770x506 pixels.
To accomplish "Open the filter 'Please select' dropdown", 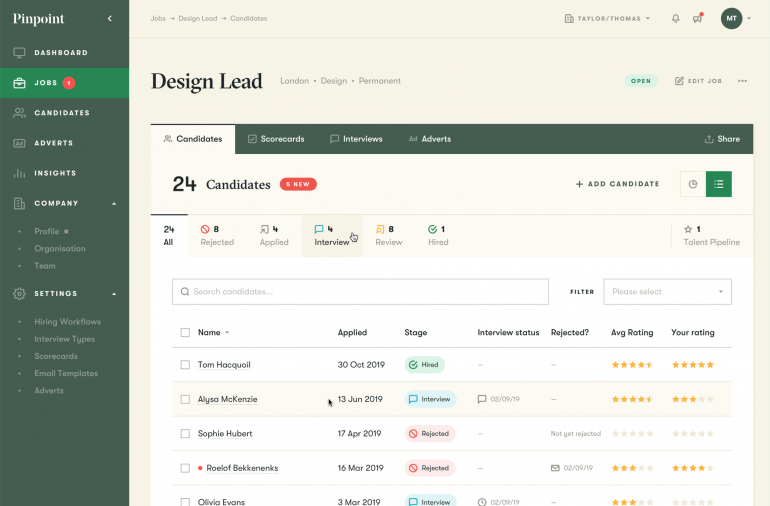I will pyautogui.click(x=667, y=292).
